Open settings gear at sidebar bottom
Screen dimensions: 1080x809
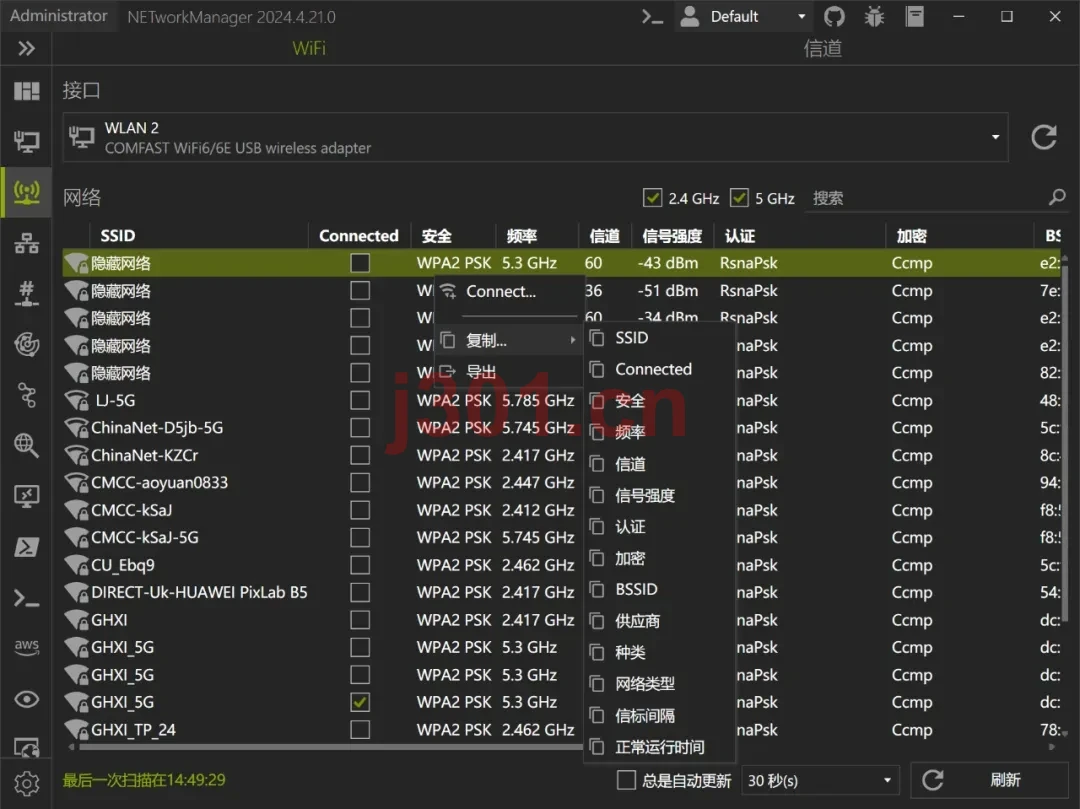point(26,784)
